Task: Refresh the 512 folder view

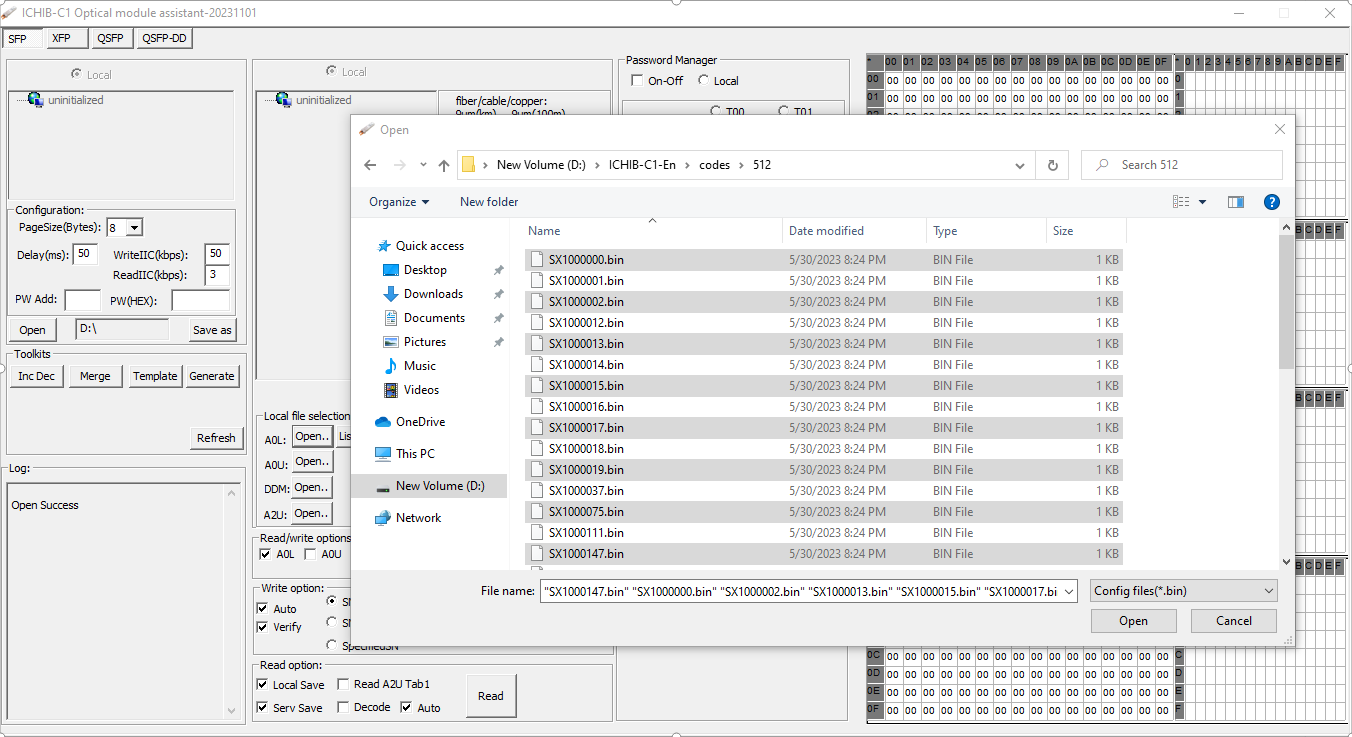Action: 1052,165
